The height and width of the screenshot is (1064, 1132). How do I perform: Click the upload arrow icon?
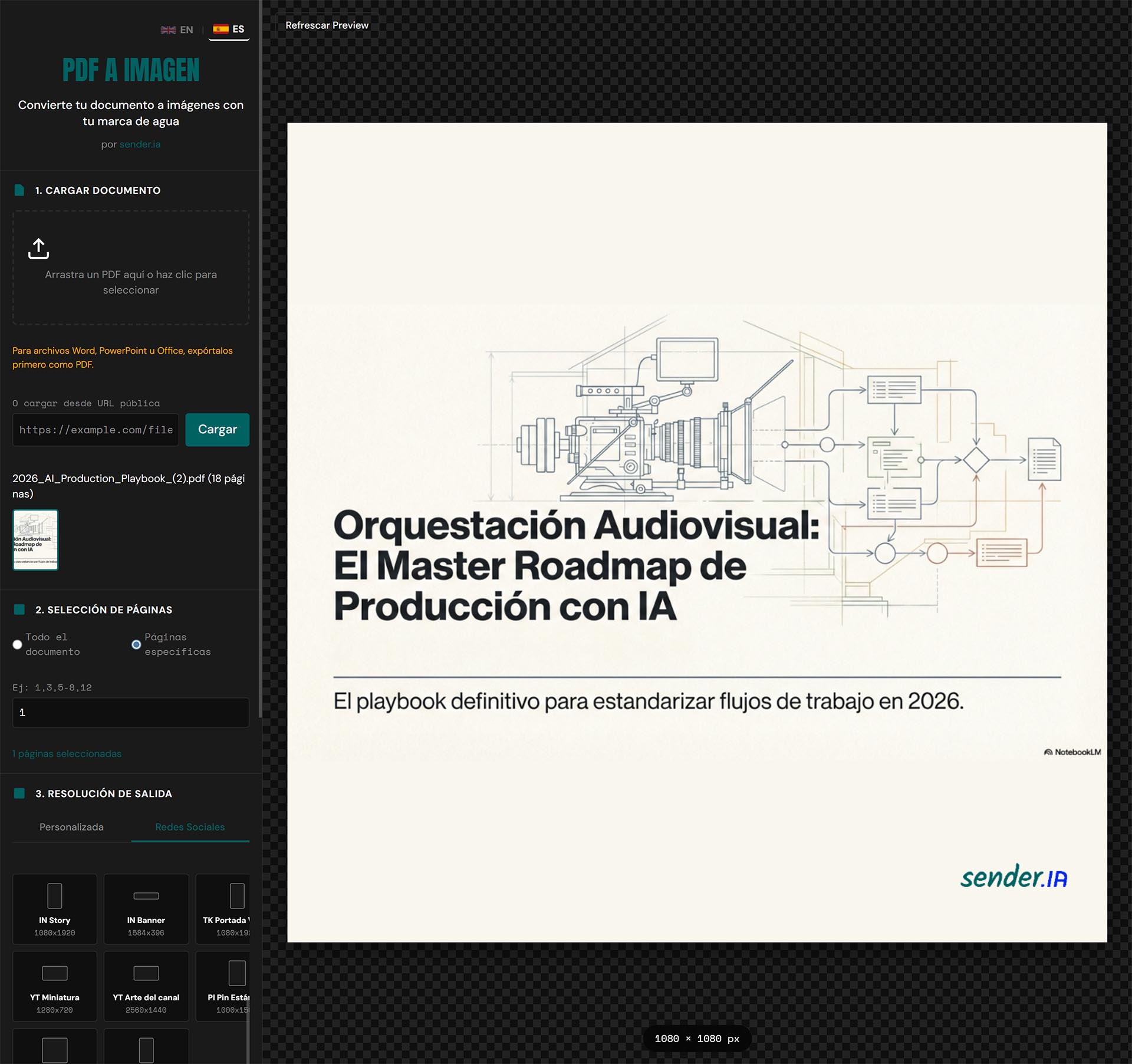[x=39, y=249]
